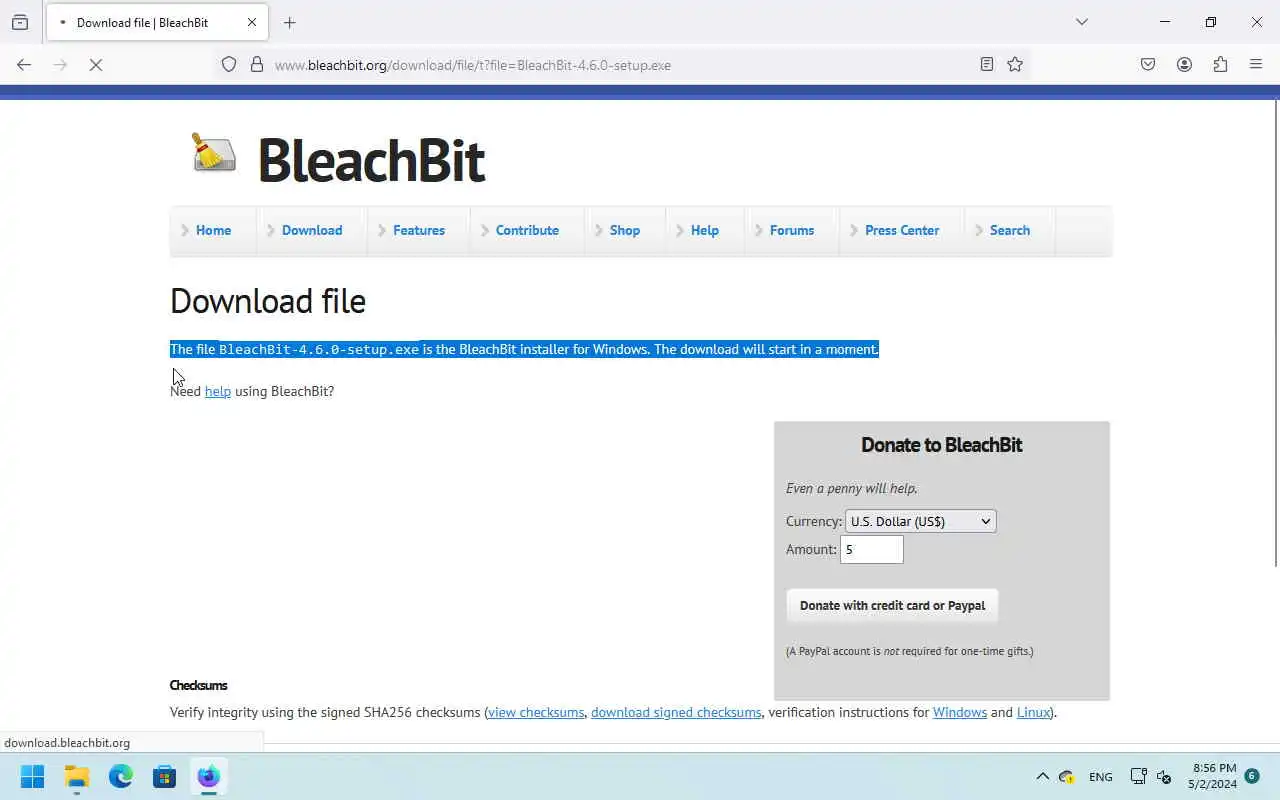Open the Windows Start menu
The width and height of the screenshot is (1280, 800).
click(x=33, y=776)
